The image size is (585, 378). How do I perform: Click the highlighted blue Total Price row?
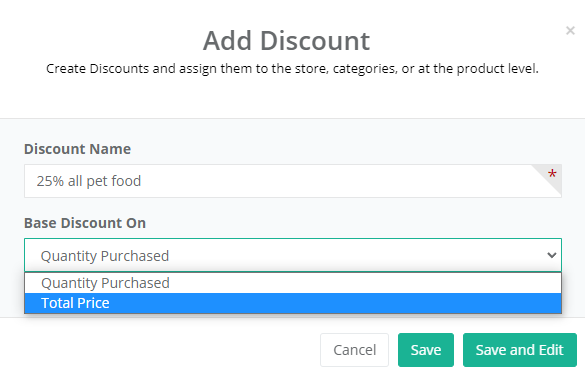[x=293, y=303]
